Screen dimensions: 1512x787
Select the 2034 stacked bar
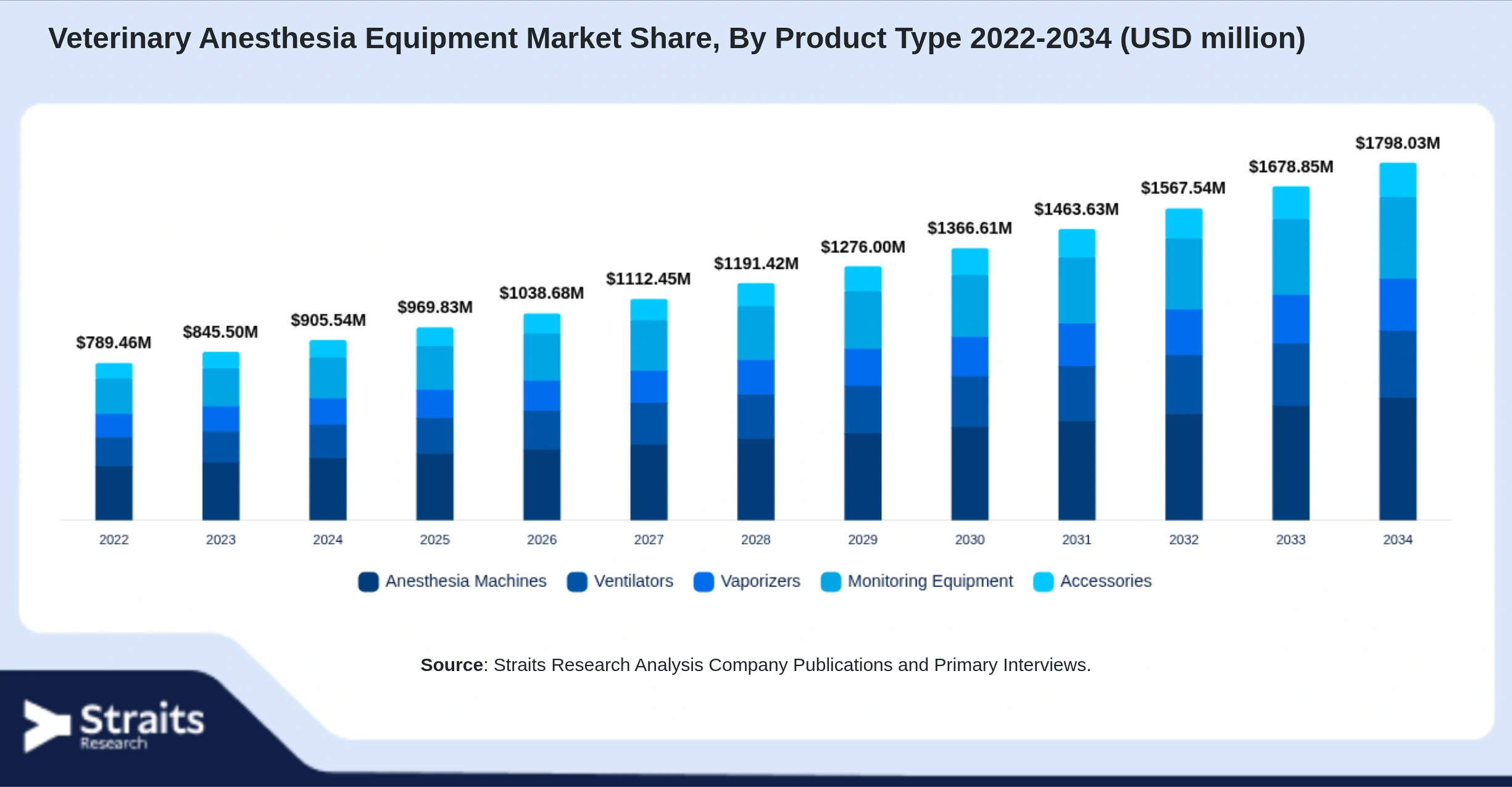coord(1398,341)
